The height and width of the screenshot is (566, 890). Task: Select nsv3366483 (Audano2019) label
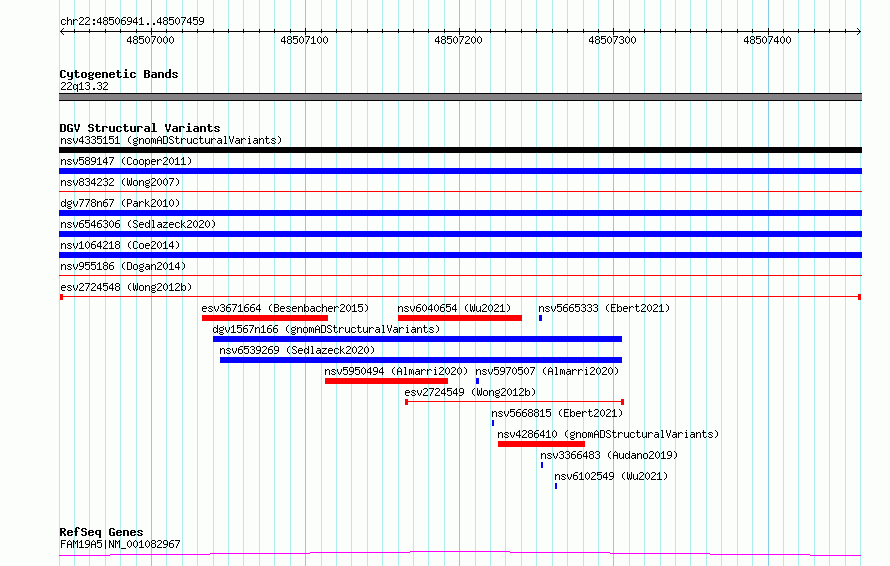pyautogui.click(x=608, y=455)
